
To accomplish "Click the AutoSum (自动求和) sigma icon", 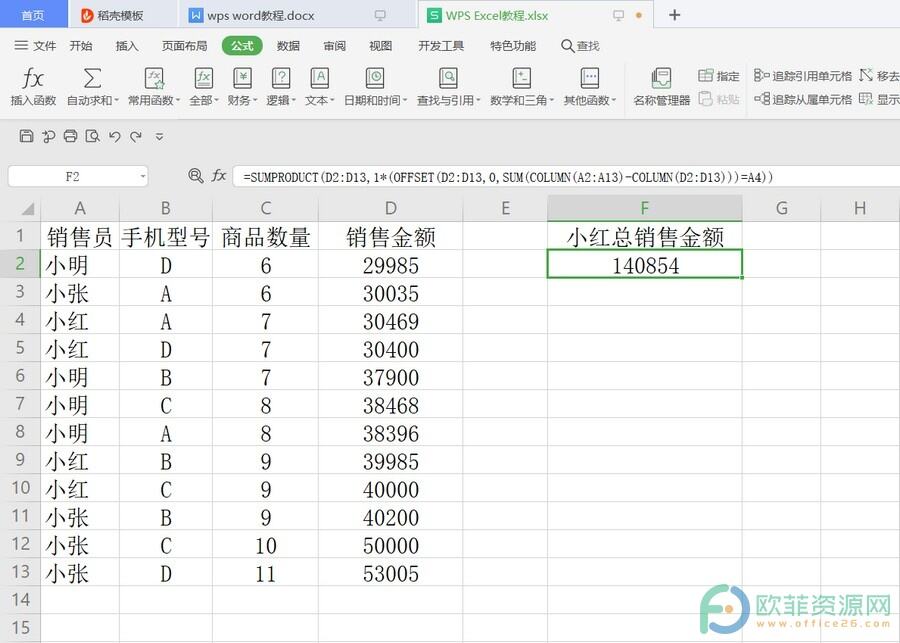I will [92, 79].
